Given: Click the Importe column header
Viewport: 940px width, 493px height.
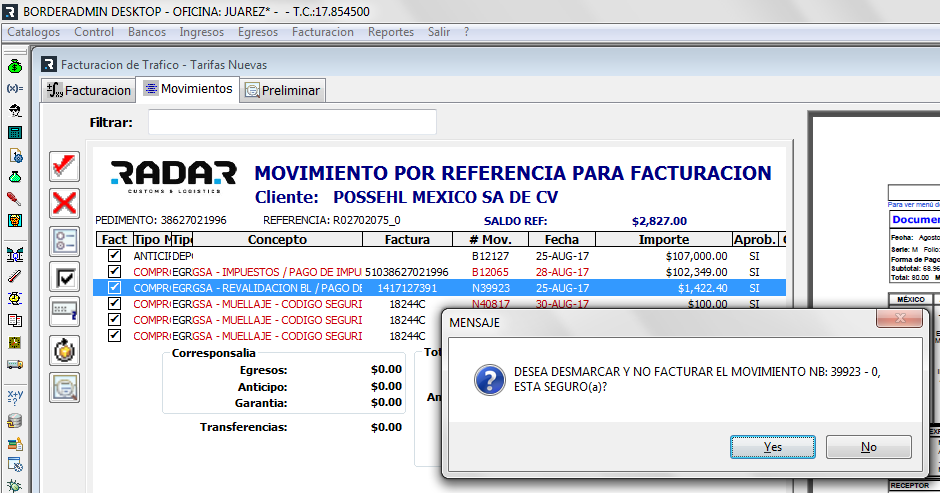Looking at the screenshot, I should (x=664, y=239).
